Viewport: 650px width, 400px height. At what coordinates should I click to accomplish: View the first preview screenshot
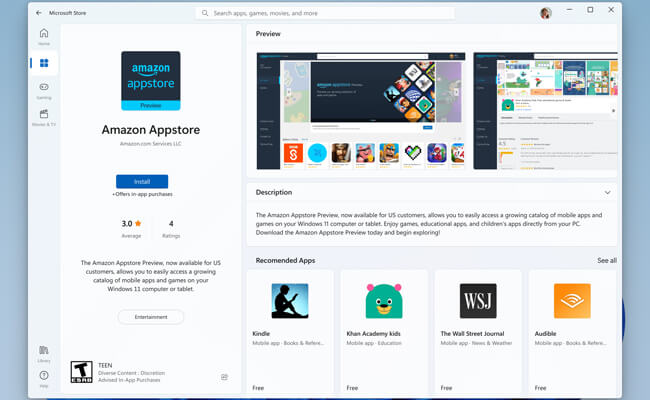(x=361, y=111)
